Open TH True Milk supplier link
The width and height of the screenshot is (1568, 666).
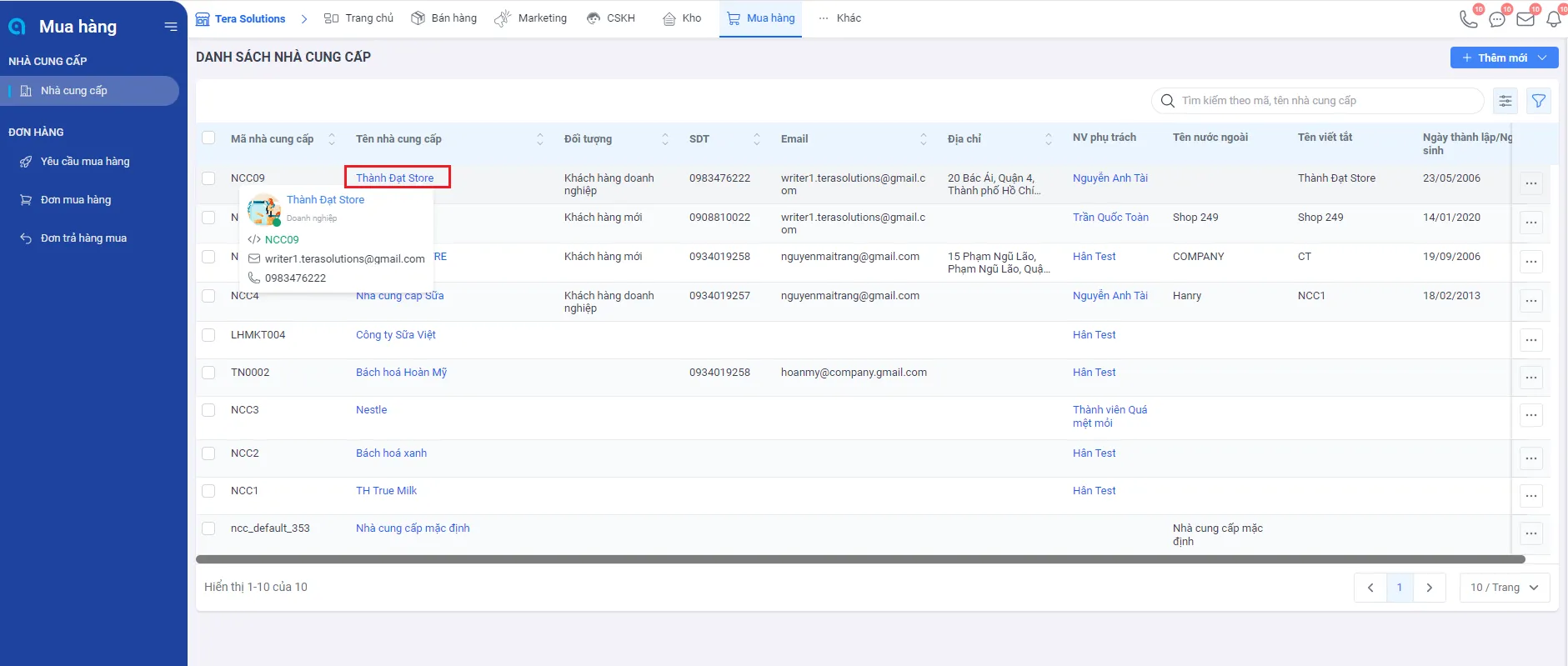387,491
